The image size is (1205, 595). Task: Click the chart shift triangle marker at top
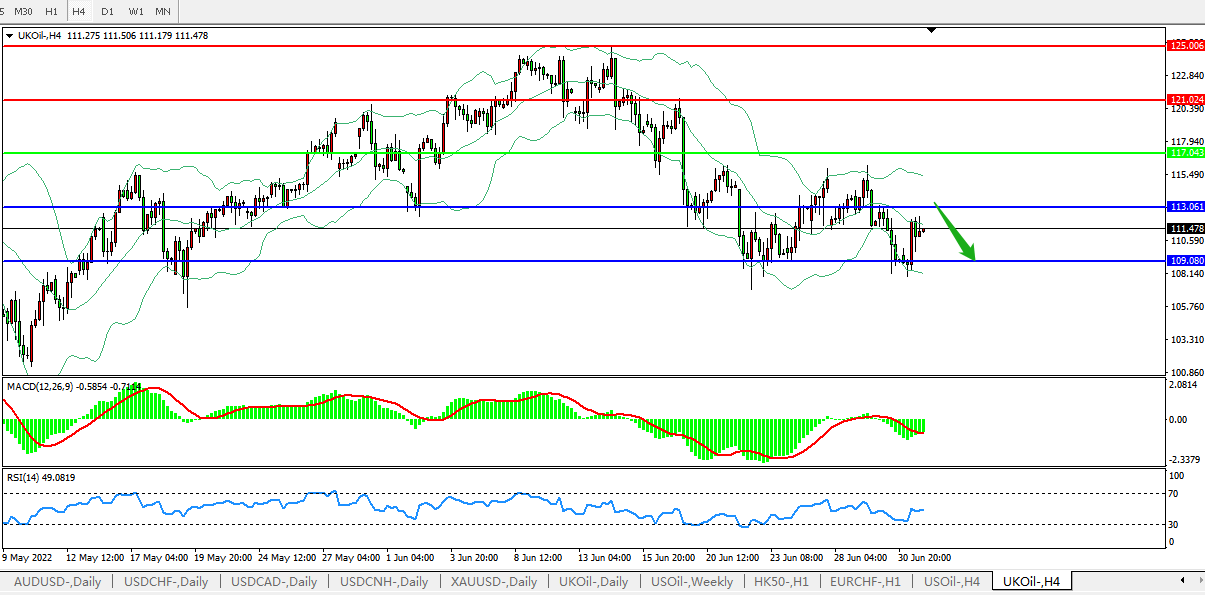pyautogui.click(x=932, y=31)
